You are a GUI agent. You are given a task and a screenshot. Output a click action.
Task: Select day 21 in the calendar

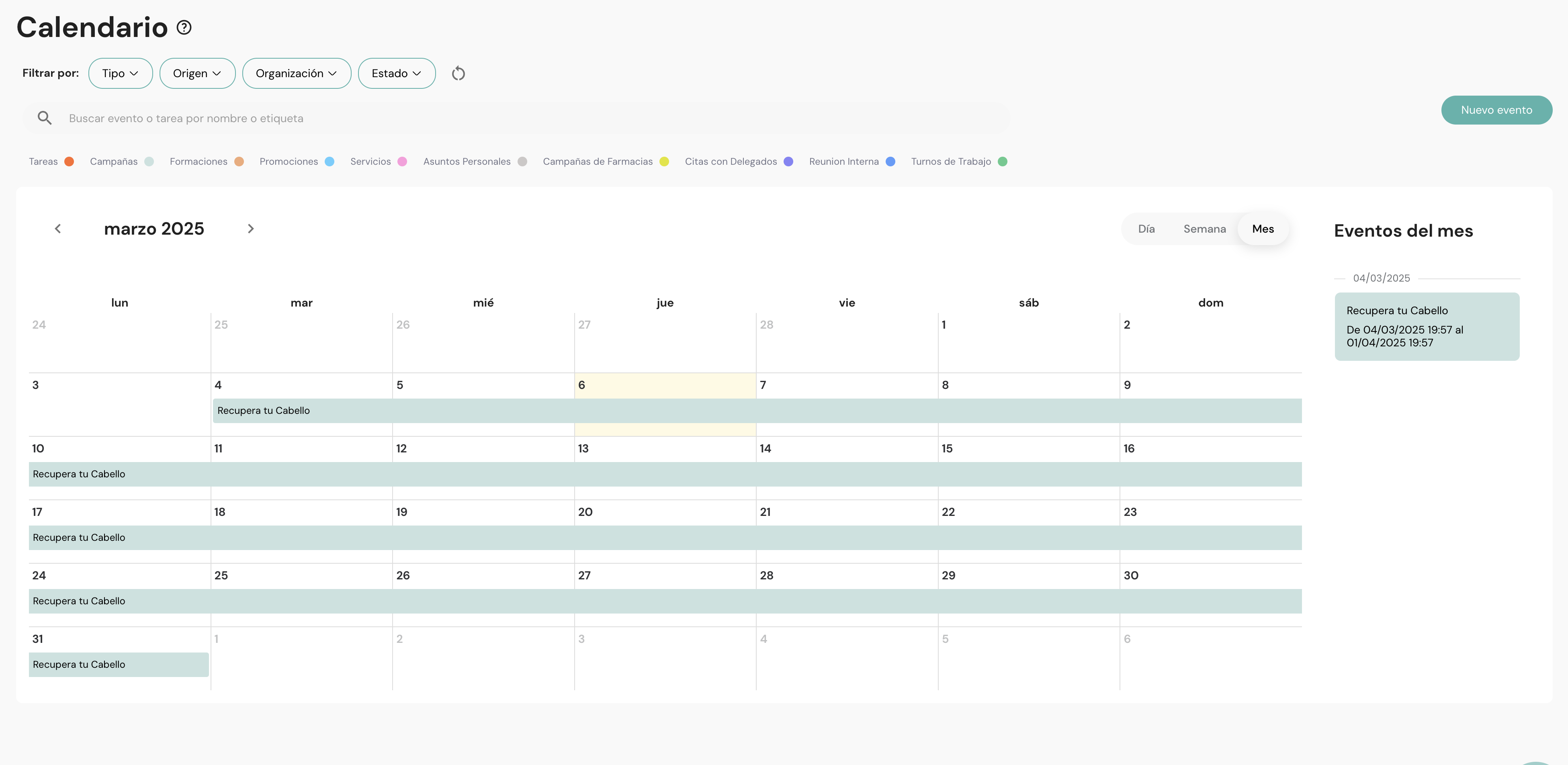coord(765,512)
